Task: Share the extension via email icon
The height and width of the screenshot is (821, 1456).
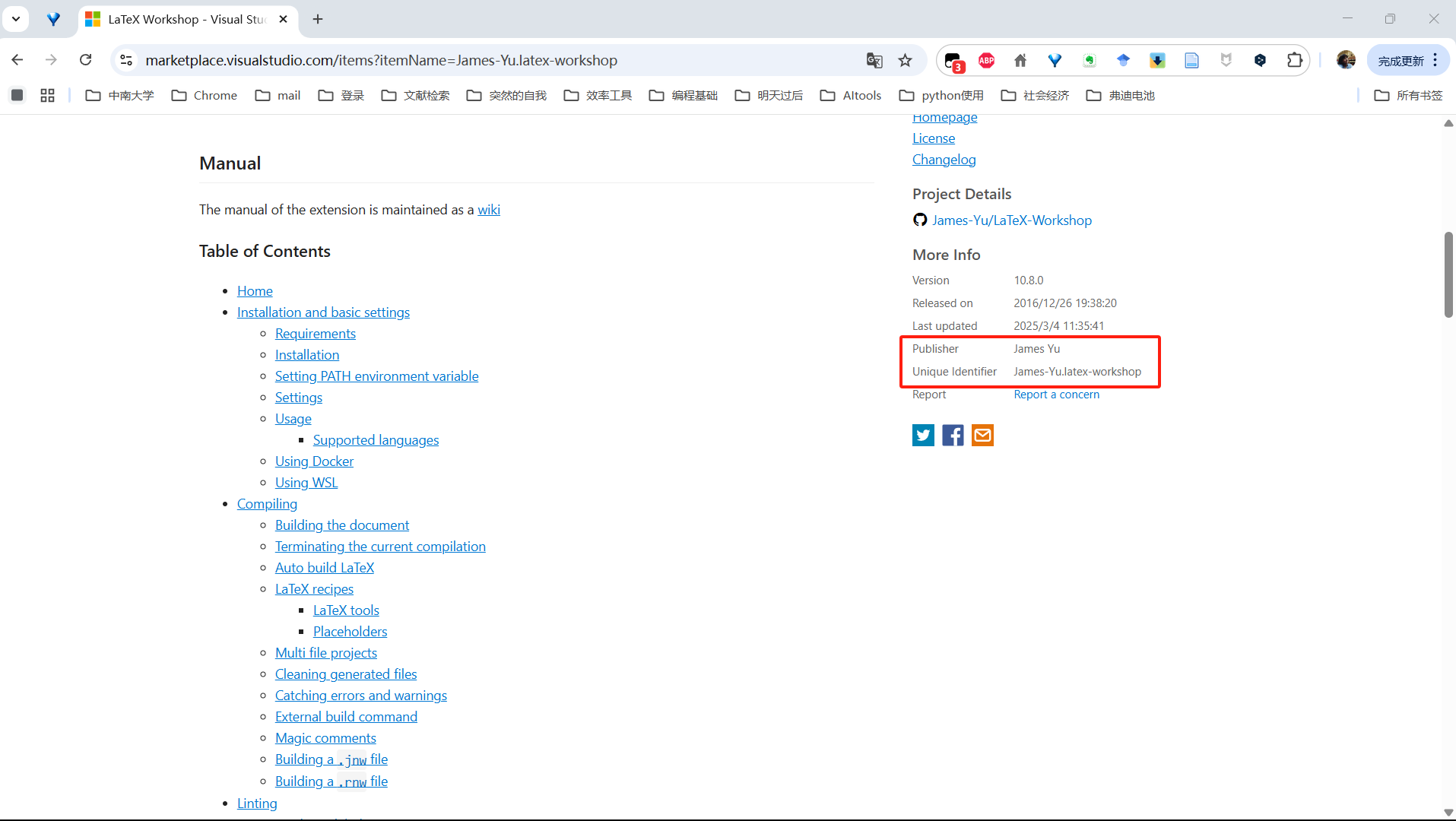Action: coord(982,435)
